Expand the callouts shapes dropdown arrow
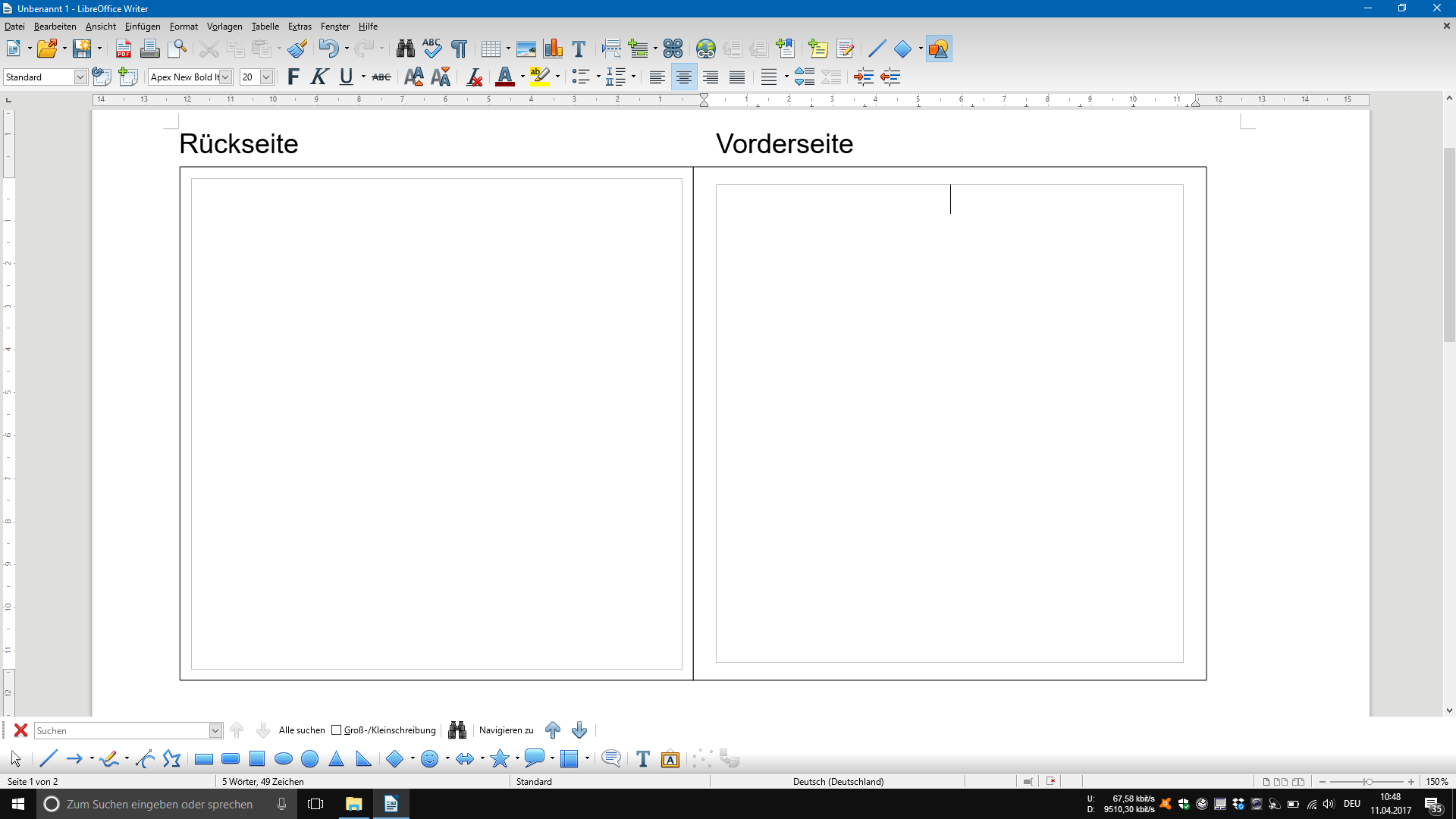Viewport: 1456px width, 819px height. (x=552, y=758)
